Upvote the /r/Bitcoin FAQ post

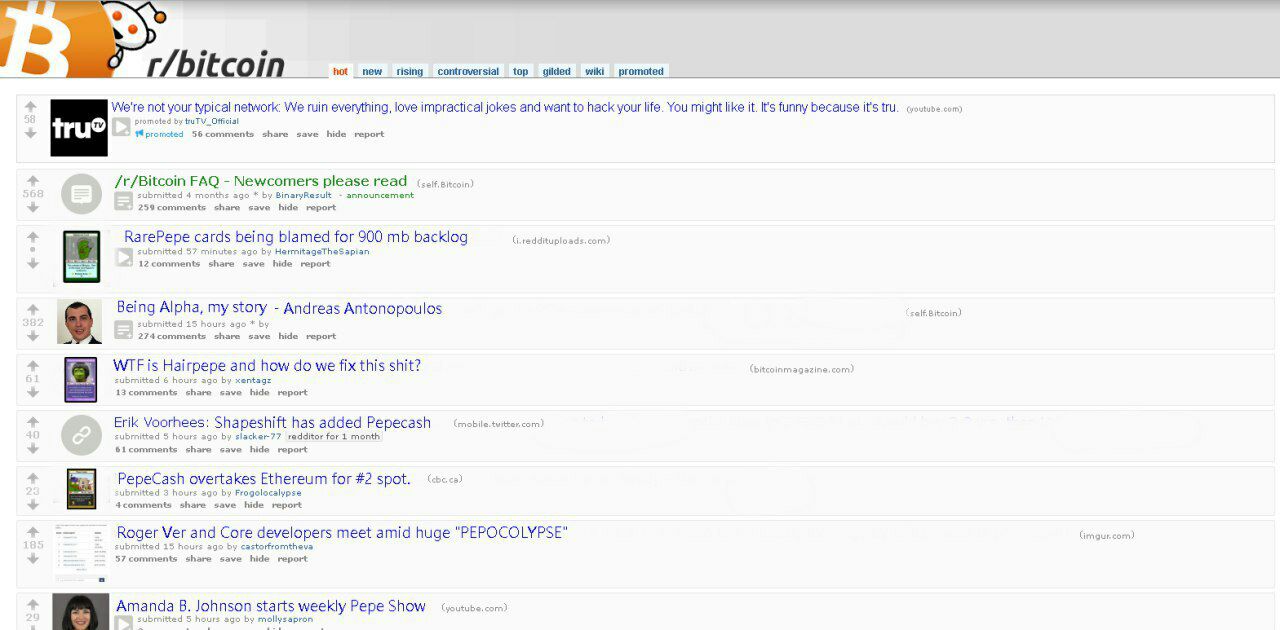click(32, 181)
